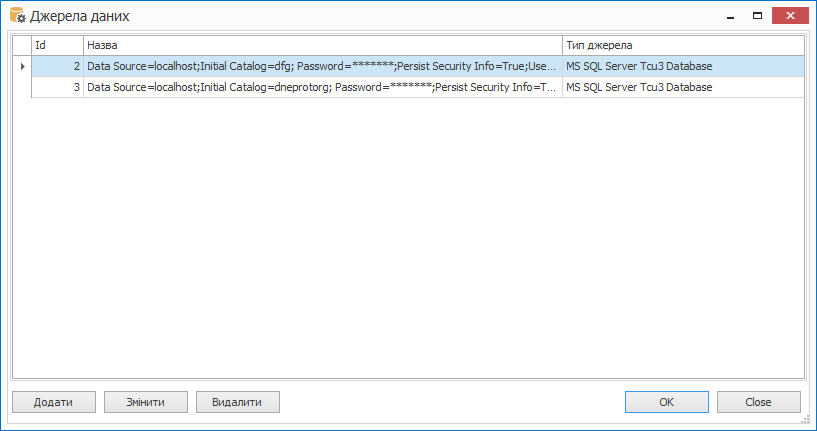This screenshot has height=431, width=817.
Task: Click the Id cell with value 2
Action: click(x=57, y=67)
